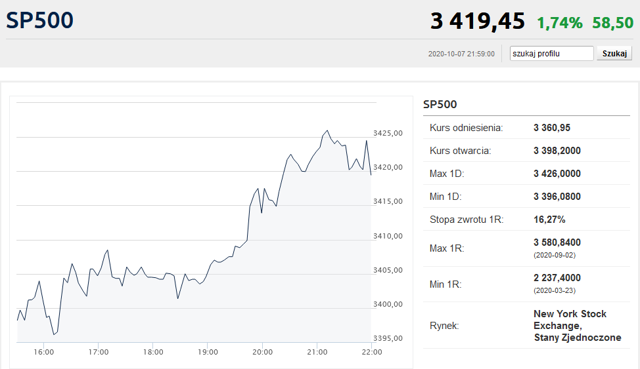Click the Max 1R date (2020-09-02)
The width and height of the screenshot is (640, 369).
coord(554,255)
